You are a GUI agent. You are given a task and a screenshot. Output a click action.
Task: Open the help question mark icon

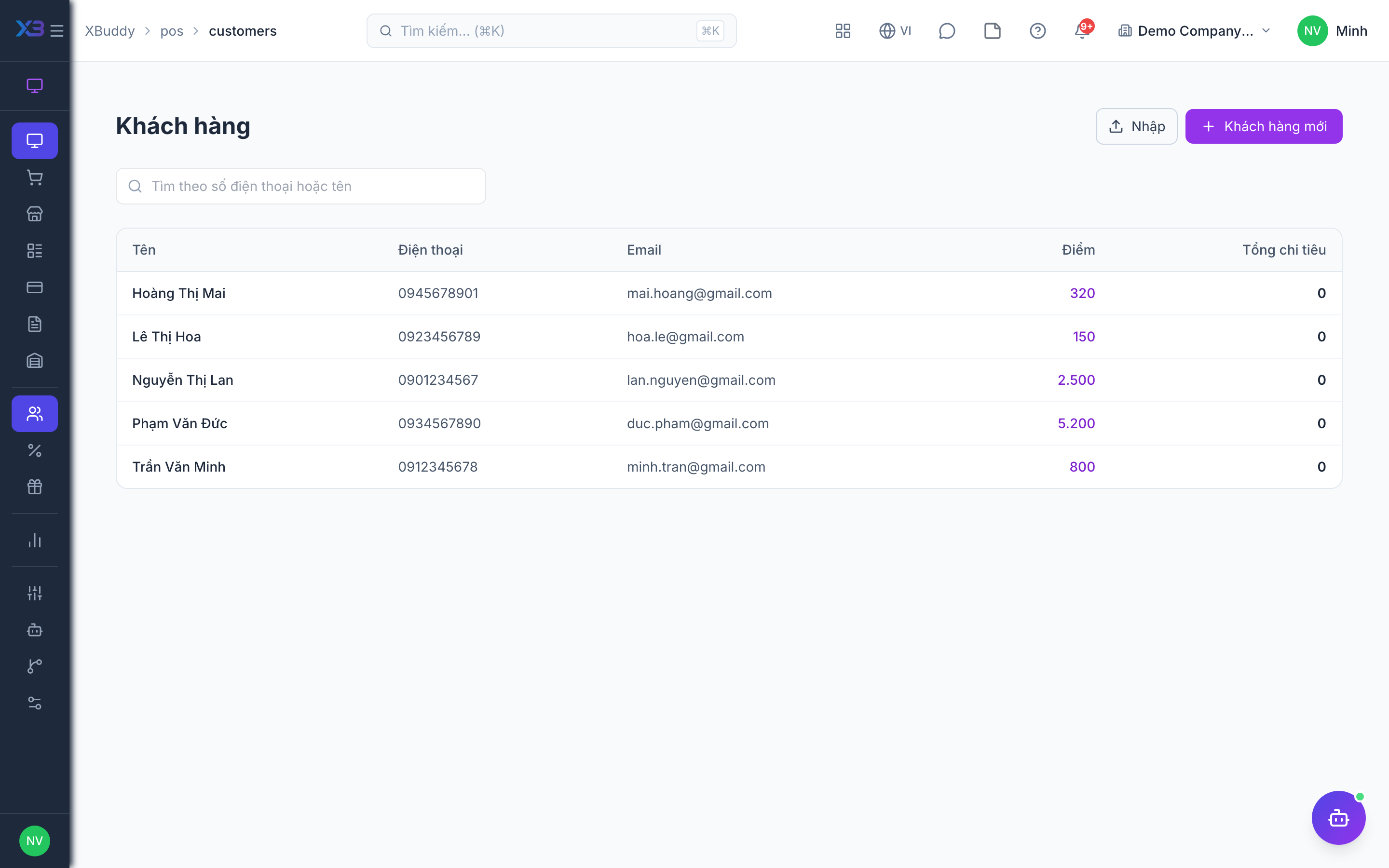1037,31
